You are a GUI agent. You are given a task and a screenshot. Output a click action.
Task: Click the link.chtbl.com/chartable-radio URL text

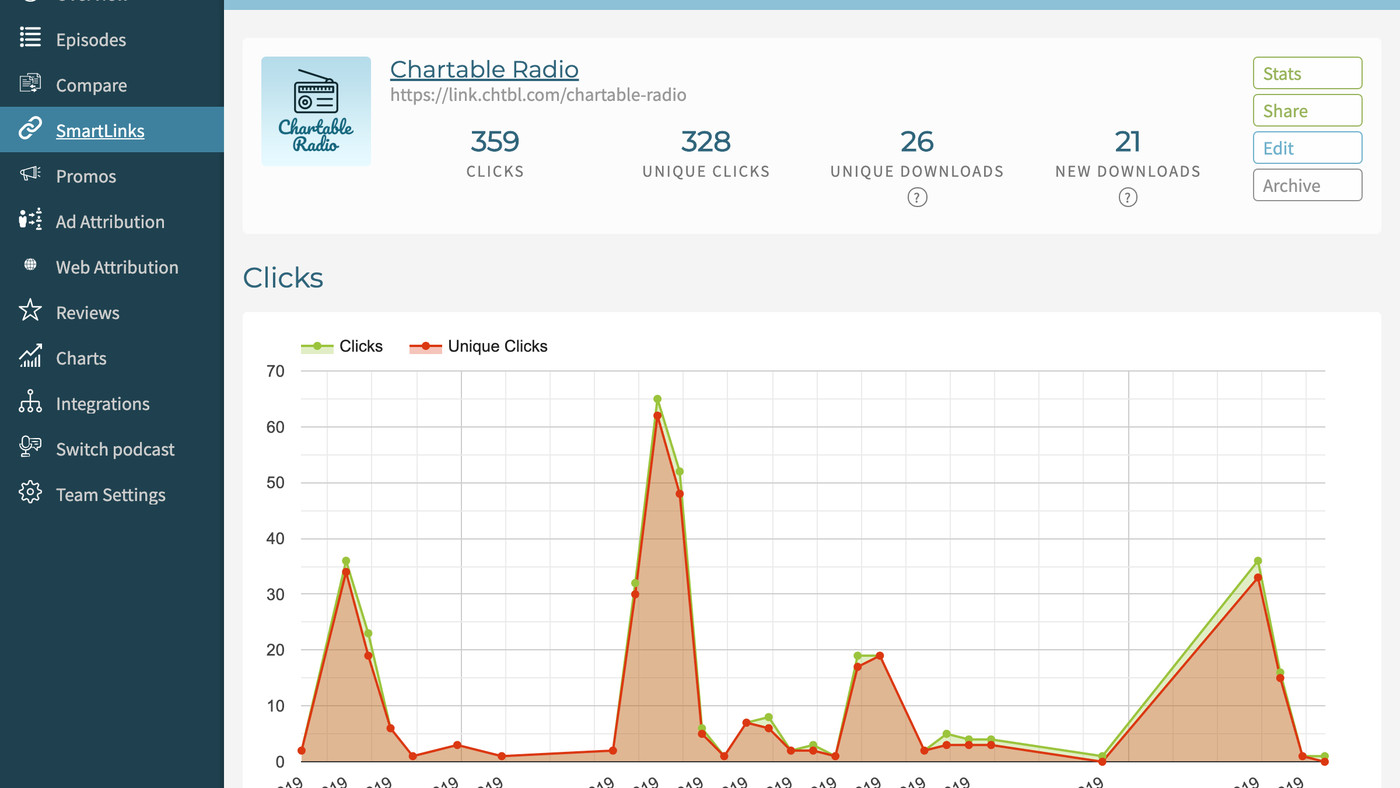pyautogui.click(x=538, y=95)
